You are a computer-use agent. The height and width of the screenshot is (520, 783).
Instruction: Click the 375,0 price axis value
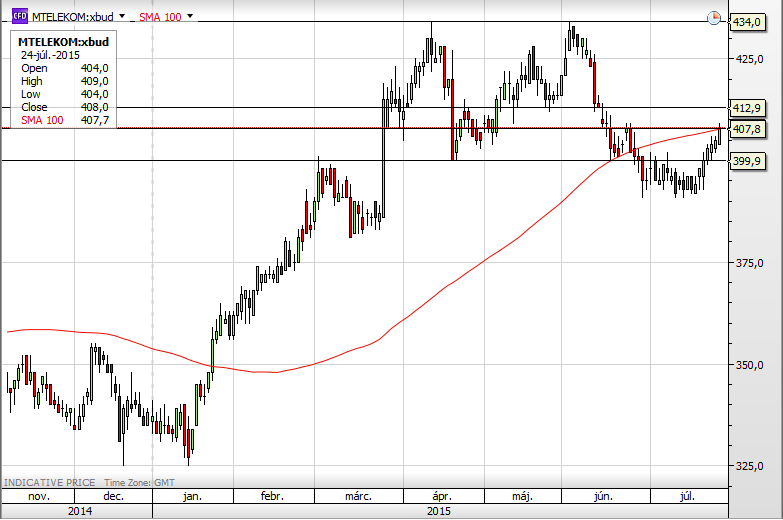pyautogui.click(x=749, y=263)
